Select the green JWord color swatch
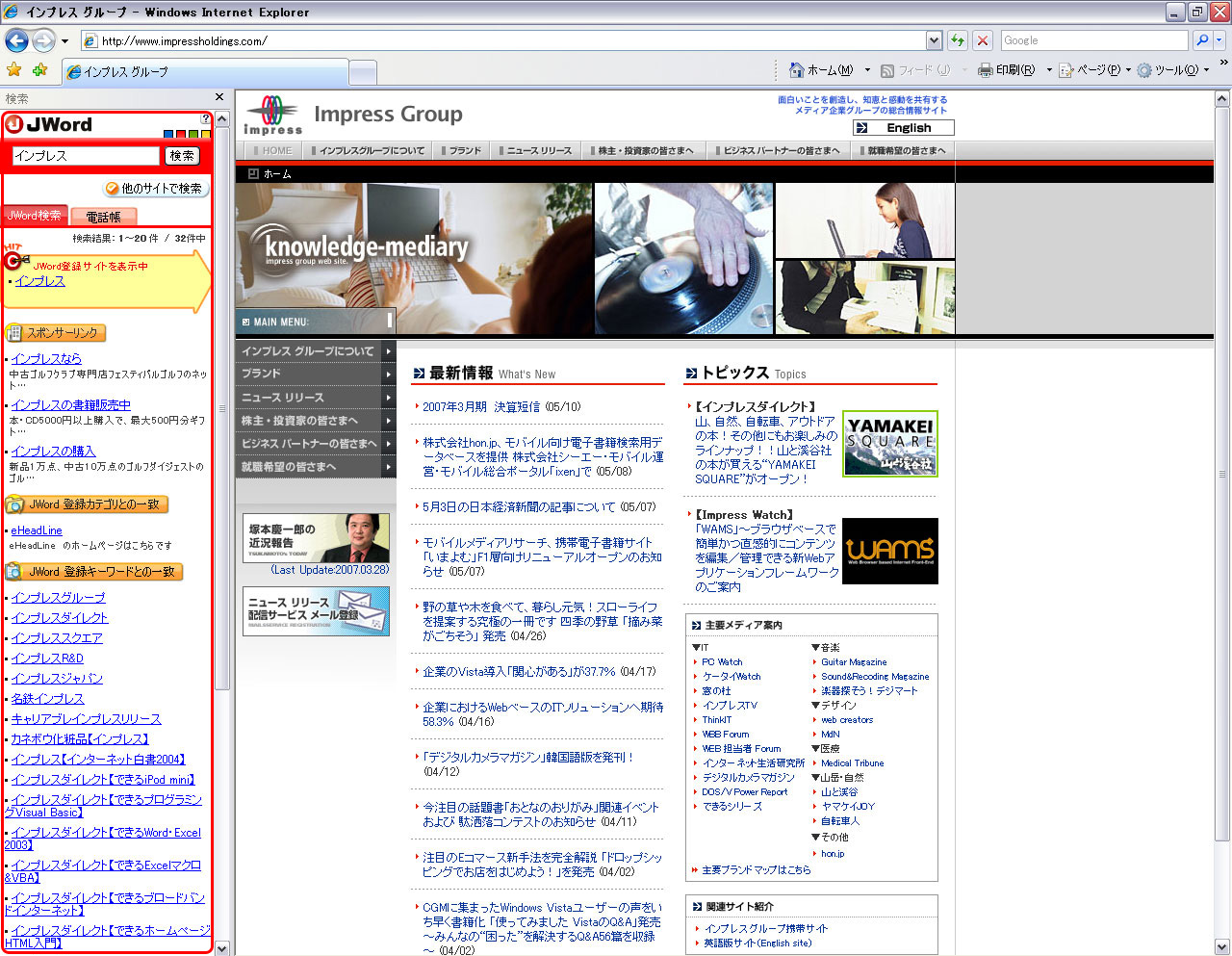Image resolution: width=1232 pixels, height=956 pixels. click(193, 134)
